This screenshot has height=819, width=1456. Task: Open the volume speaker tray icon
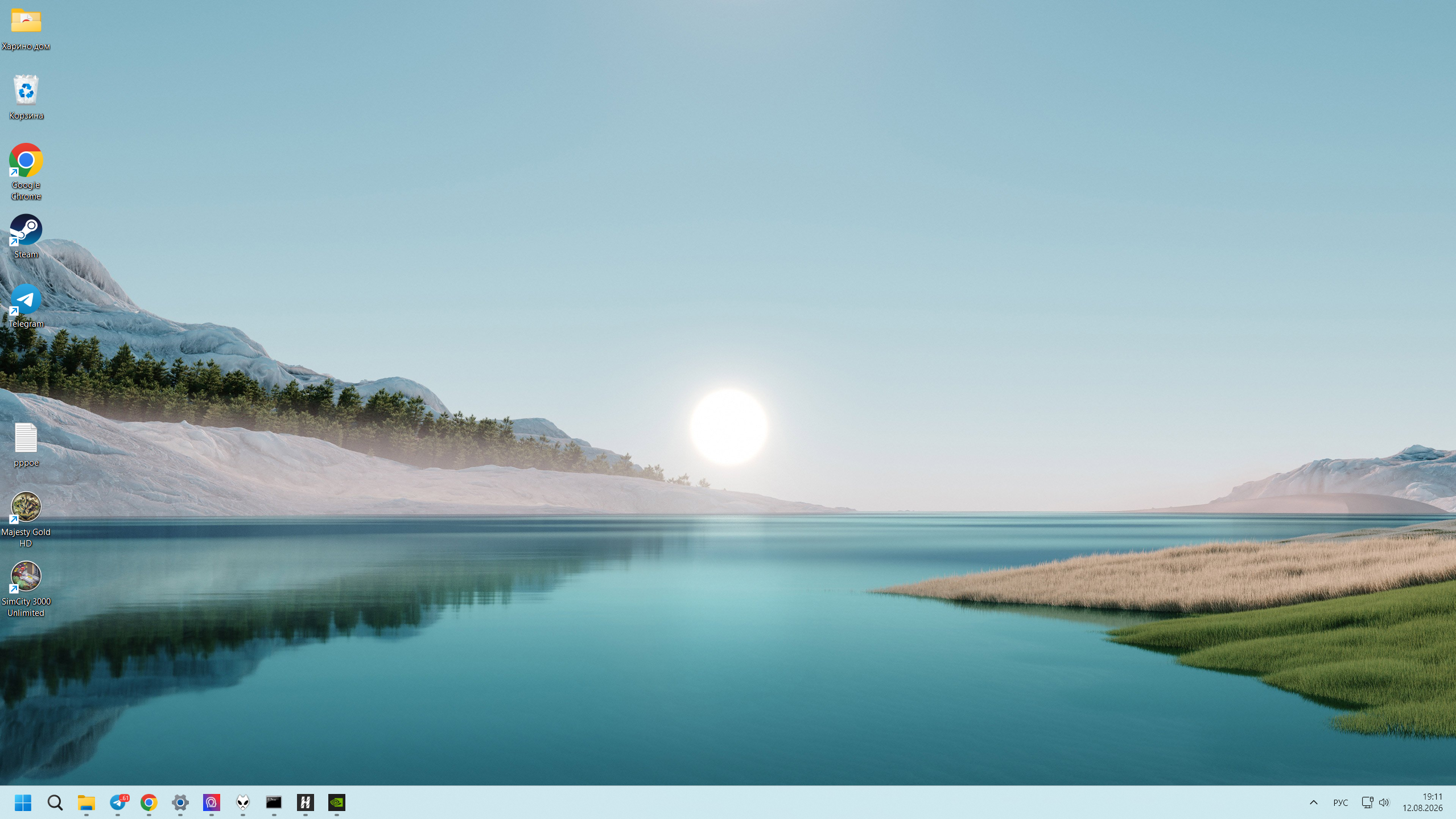point(1384,802)
